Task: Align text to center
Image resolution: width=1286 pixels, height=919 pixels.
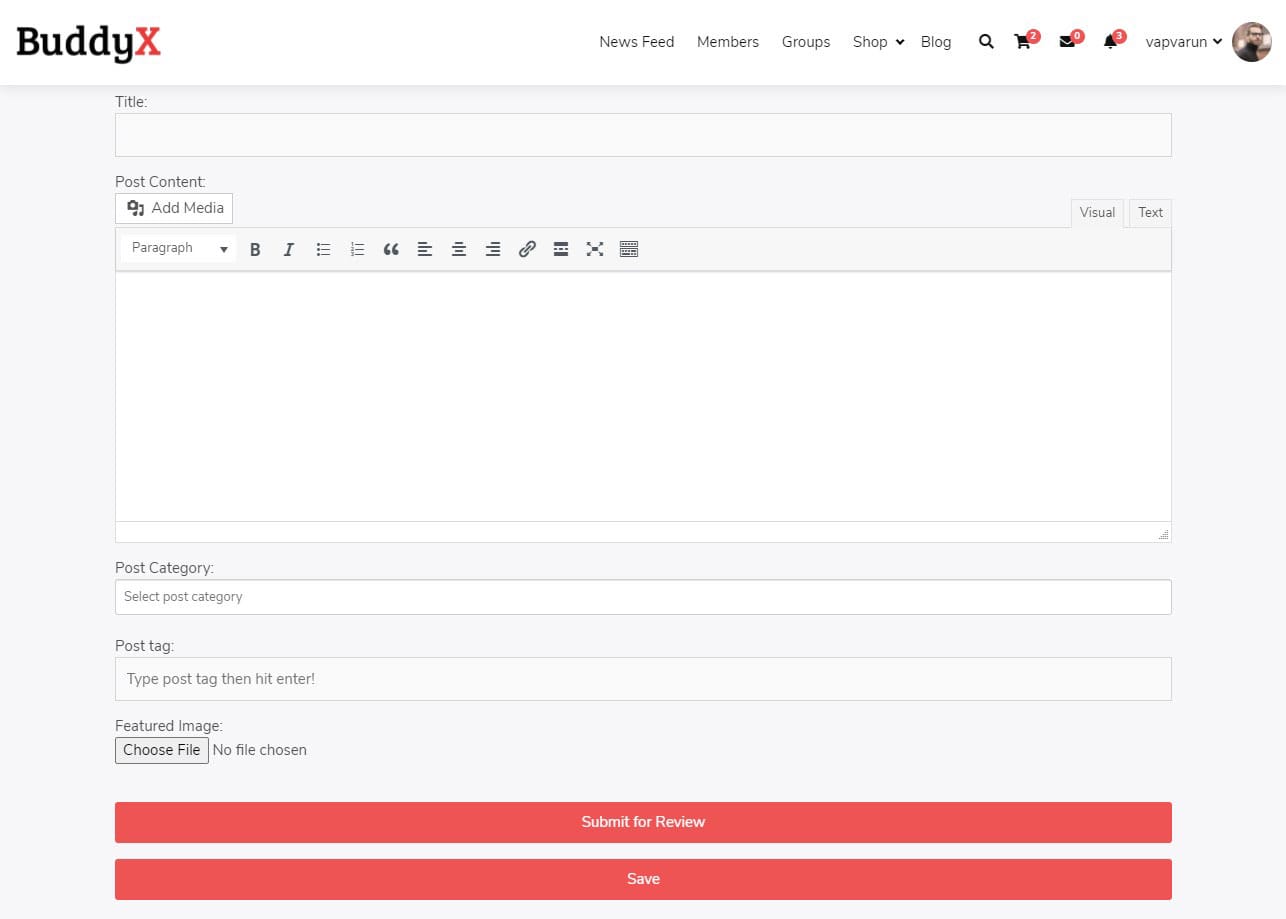Action: (459, 249)
